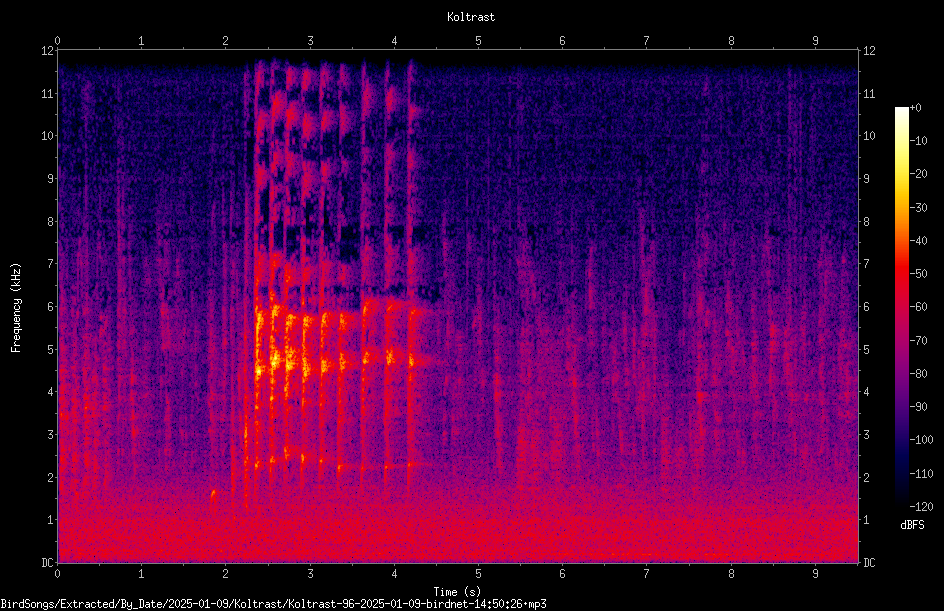Click the -60 level on the color bar

pyautogui.click(x=919, y=307)
